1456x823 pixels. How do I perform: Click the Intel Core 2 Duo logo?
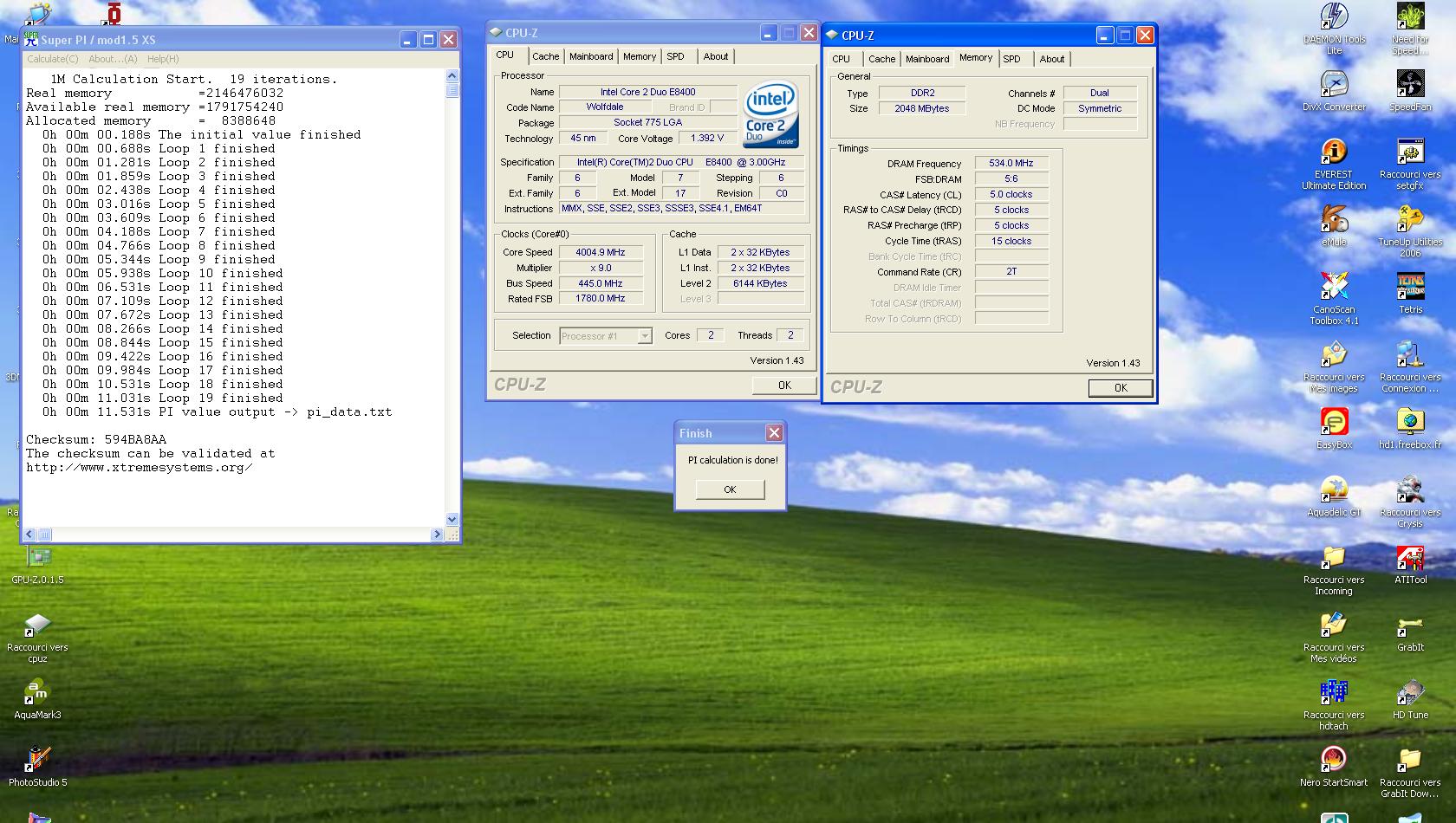click(x=770, y=116)
